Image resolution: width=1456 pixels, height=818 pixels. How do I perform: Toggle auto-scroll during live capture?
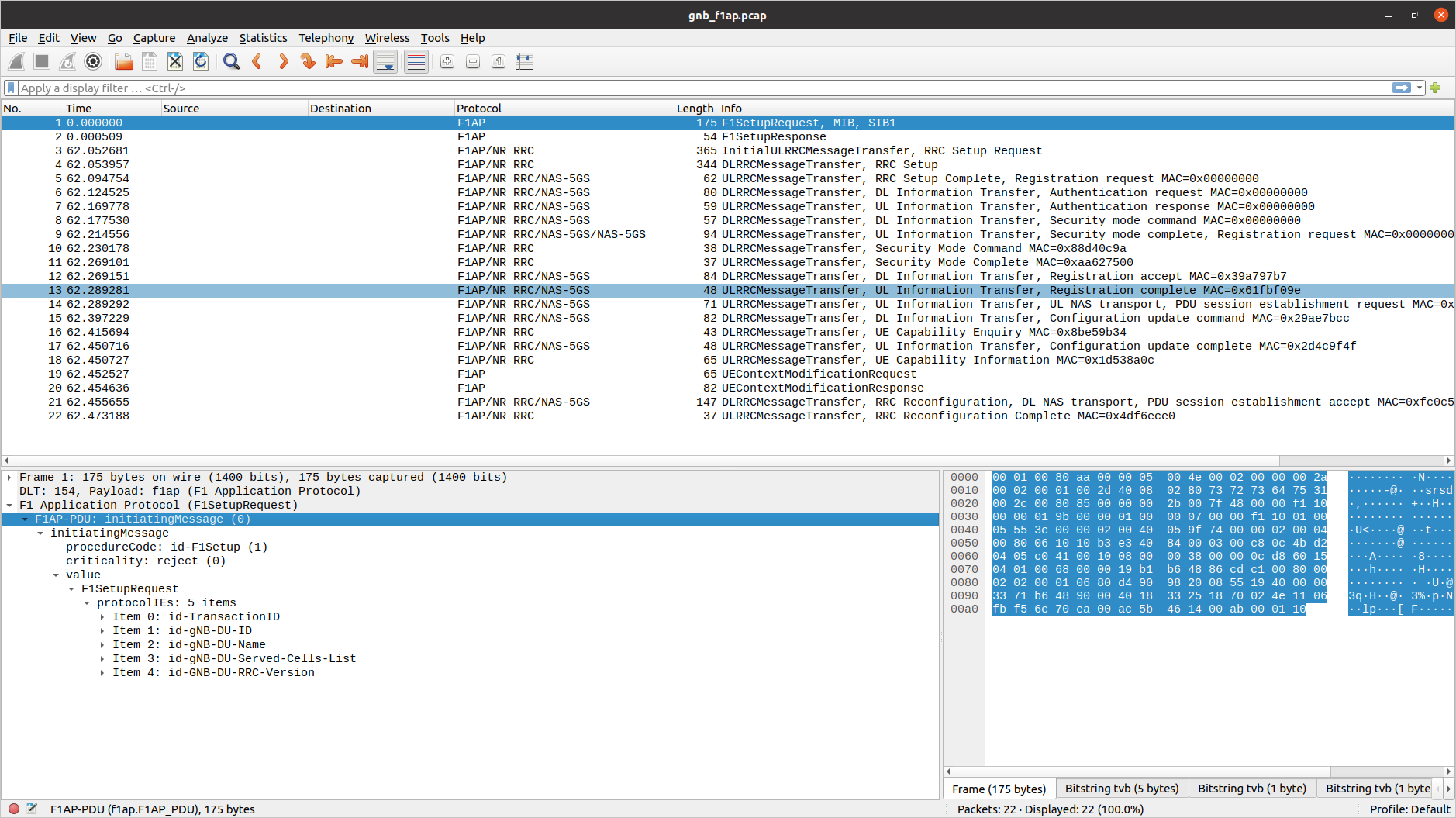[x=385, y=61]
